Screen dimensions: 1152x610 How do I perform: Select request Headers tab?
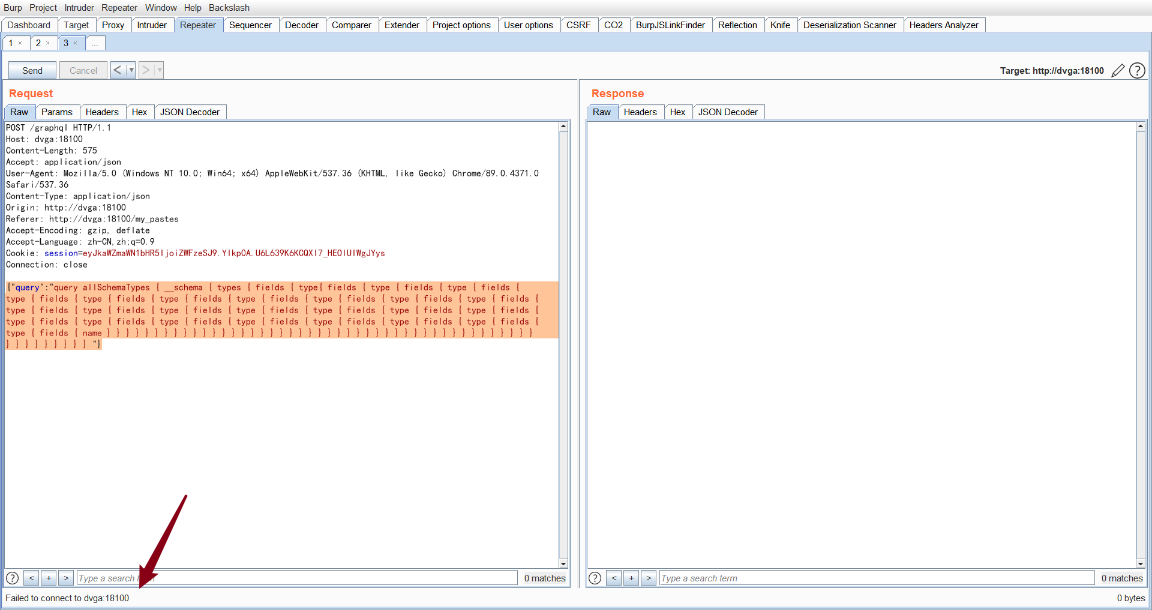coord(101,112)
